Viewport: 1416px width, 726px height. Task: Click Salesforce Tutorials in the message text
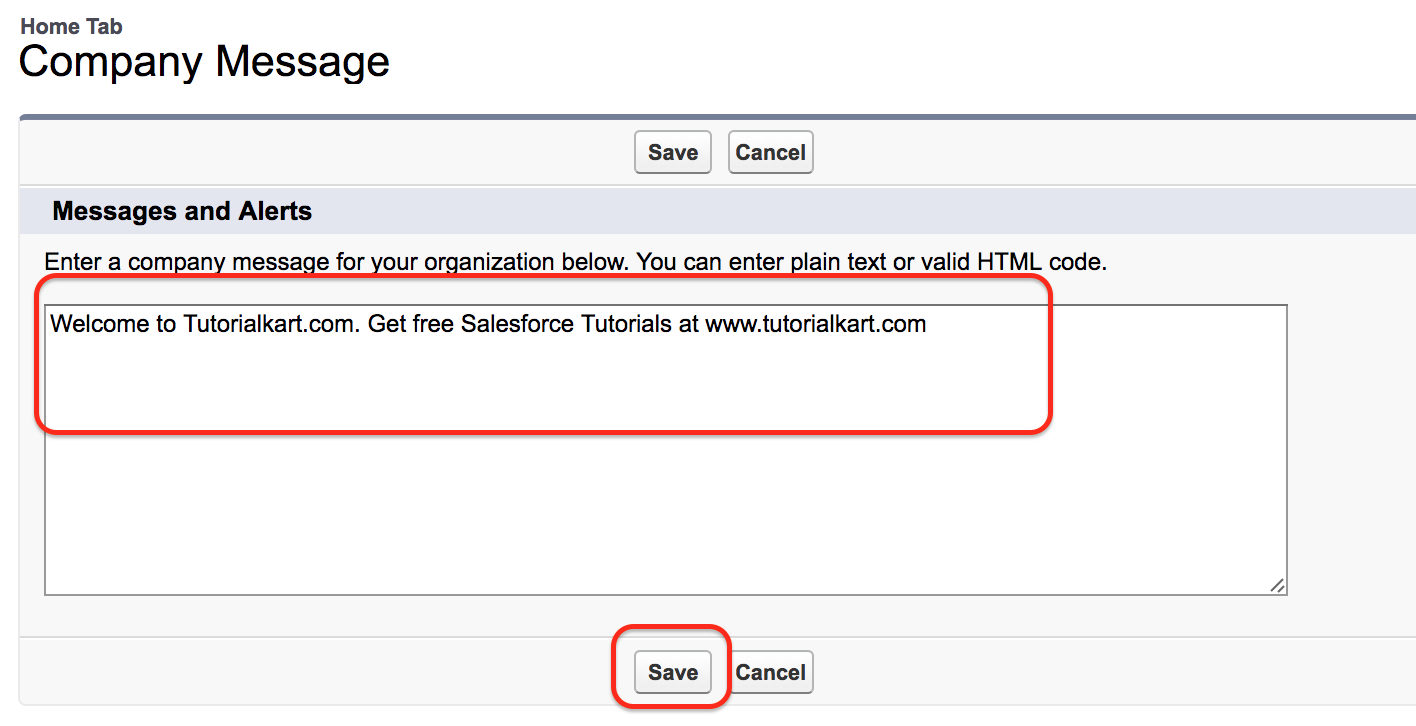567,324
